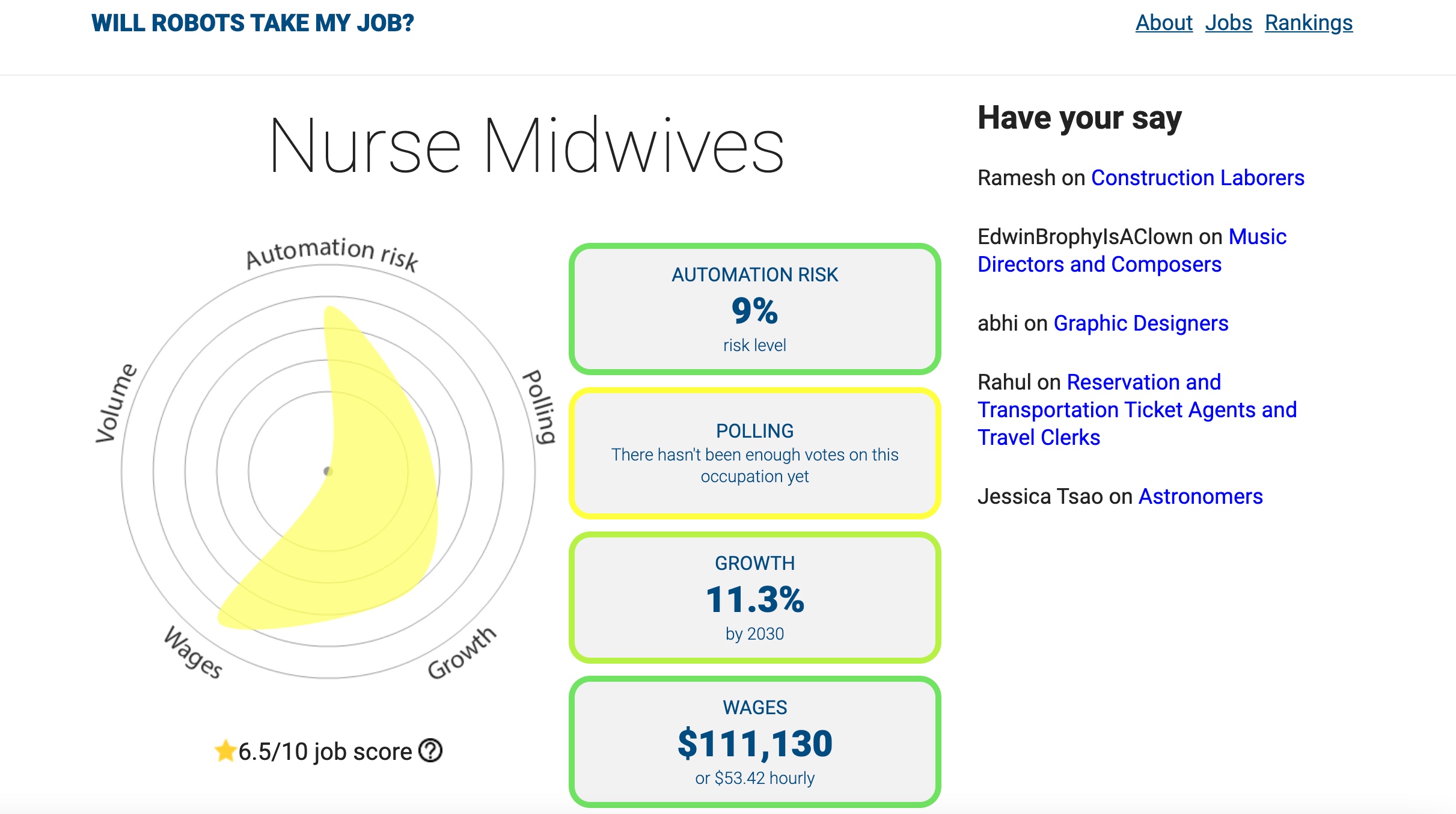Viewport: 1456px width, 814px height.
Task: Click the Will Robots Take My Job logo
Action: click(252, 23)
